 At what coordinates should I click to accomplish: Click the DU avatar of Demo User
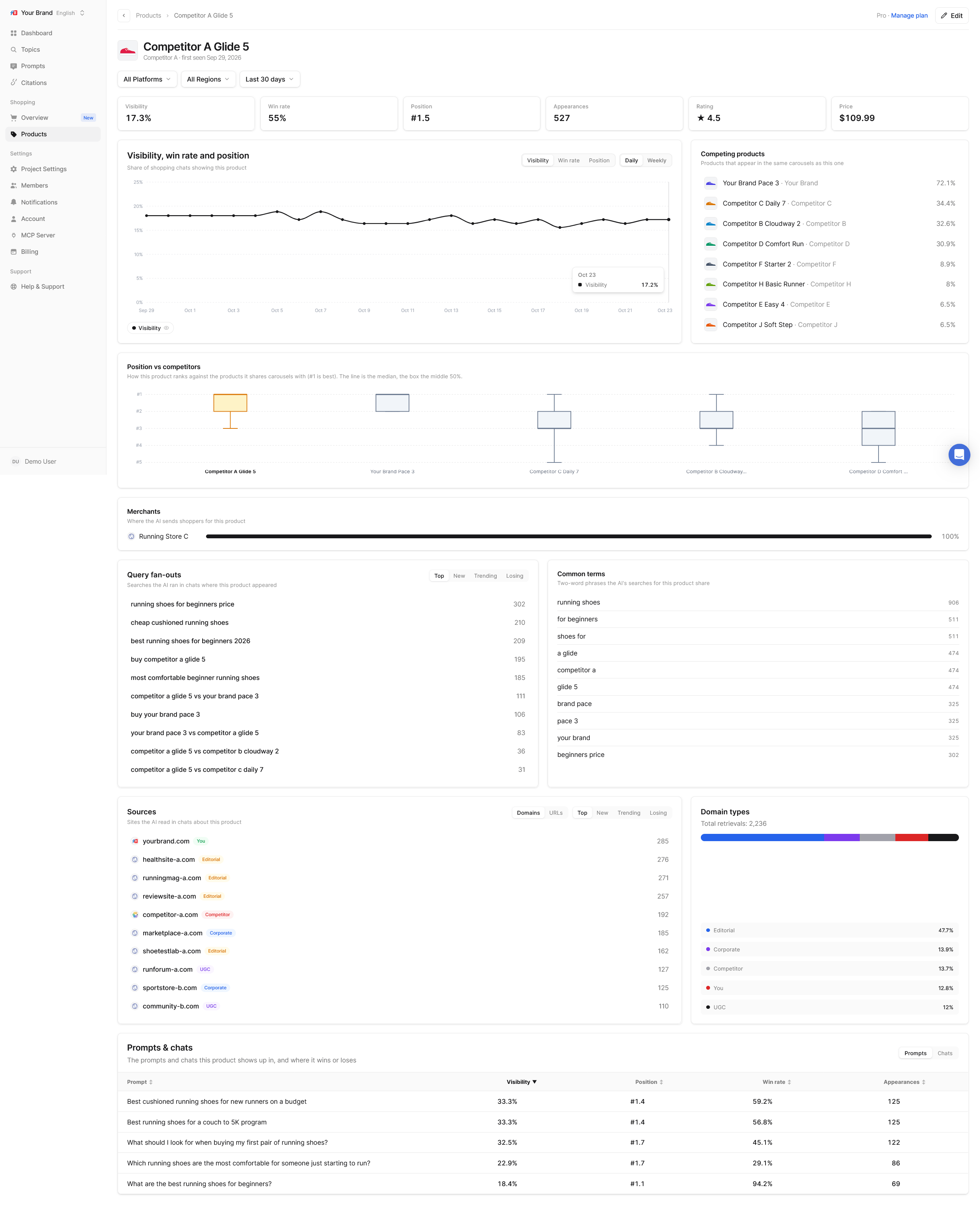[x=15, y=462]
